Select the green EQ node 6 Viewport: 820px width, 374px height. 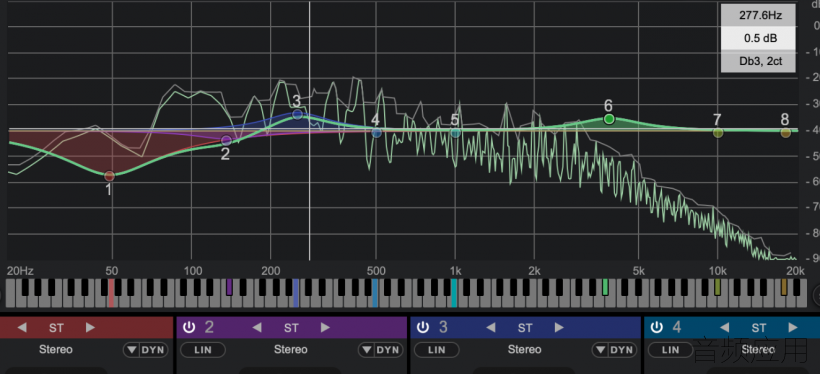(x=609, y=119)
